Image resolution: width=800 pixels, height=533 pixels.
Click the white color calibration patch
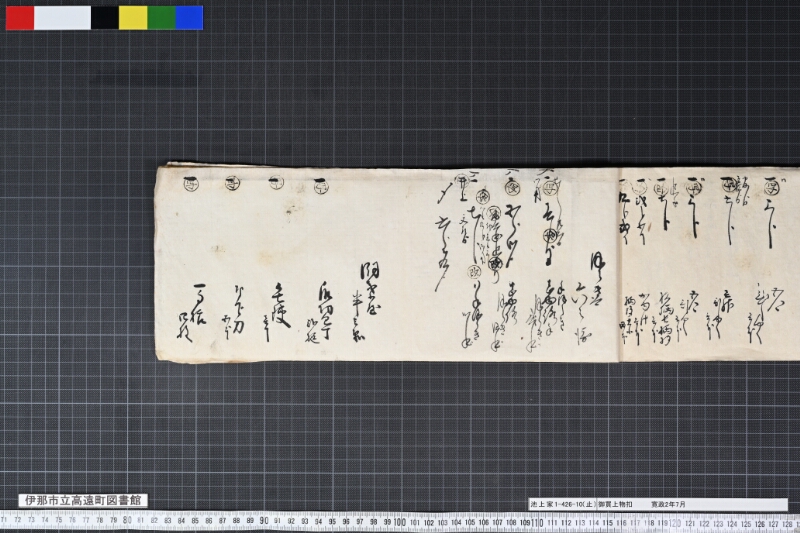[x=62, y=18]
